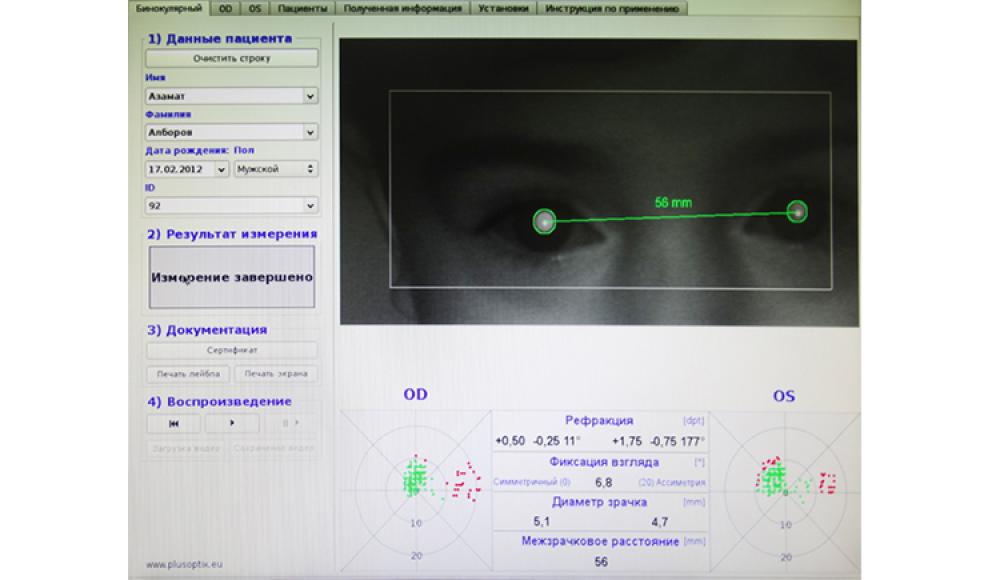Click the Фамилия field with Алборов
Screen dimensions: 1000x580
tap(224, 132)
